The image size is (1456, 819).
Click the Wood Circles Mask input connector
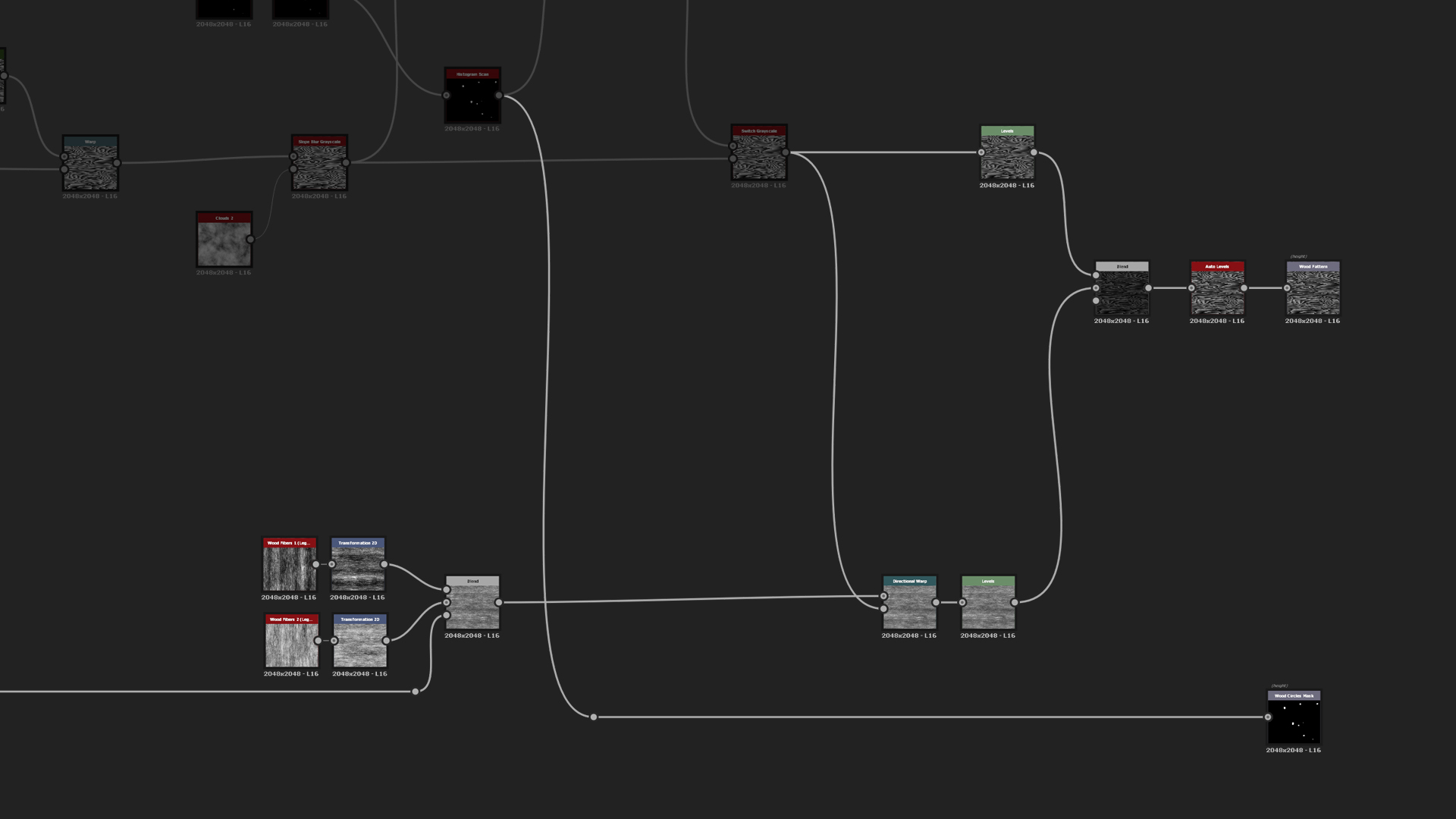point(1268,717)
